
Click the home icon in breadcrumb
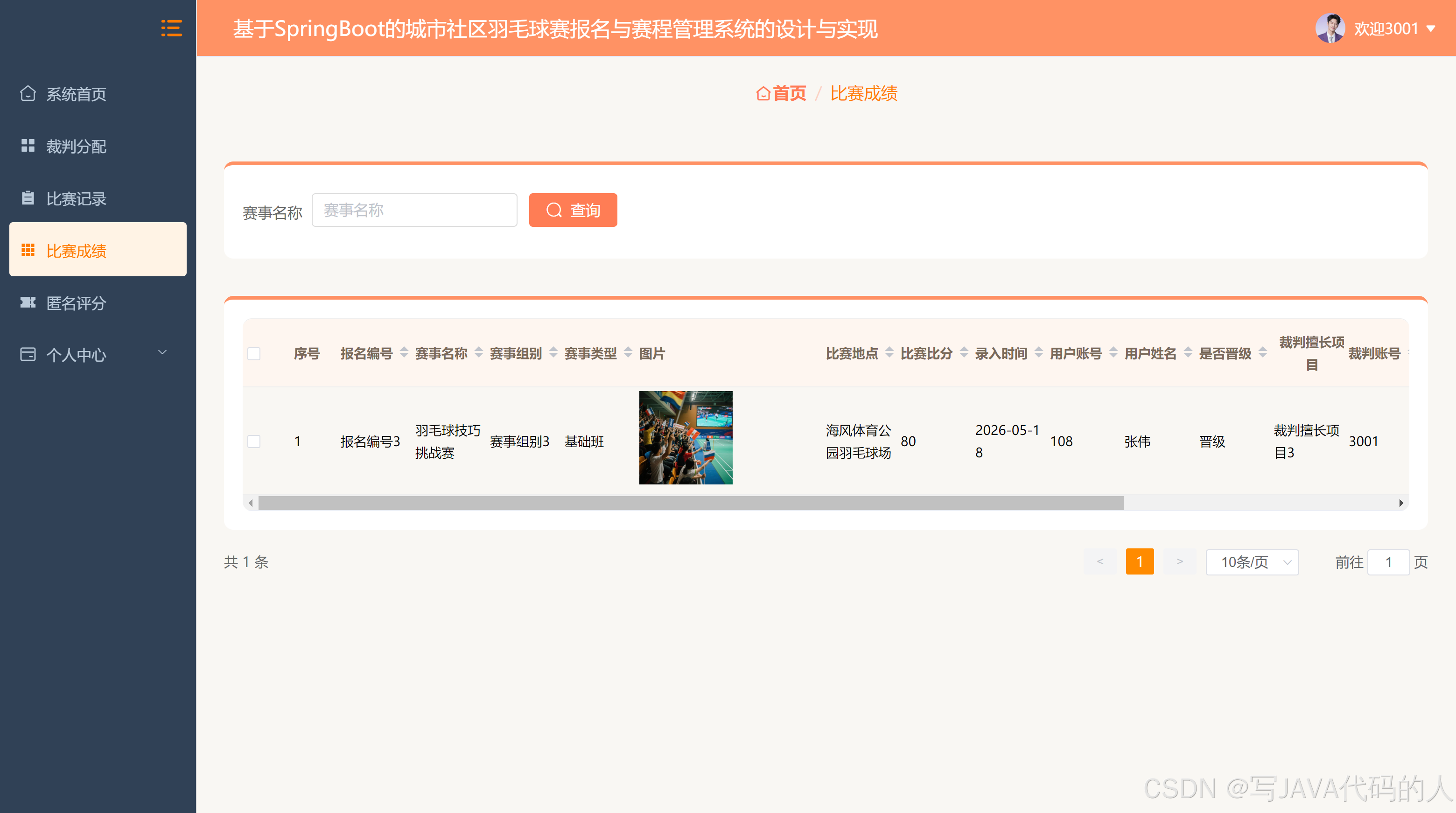click(x=763, y=93)
